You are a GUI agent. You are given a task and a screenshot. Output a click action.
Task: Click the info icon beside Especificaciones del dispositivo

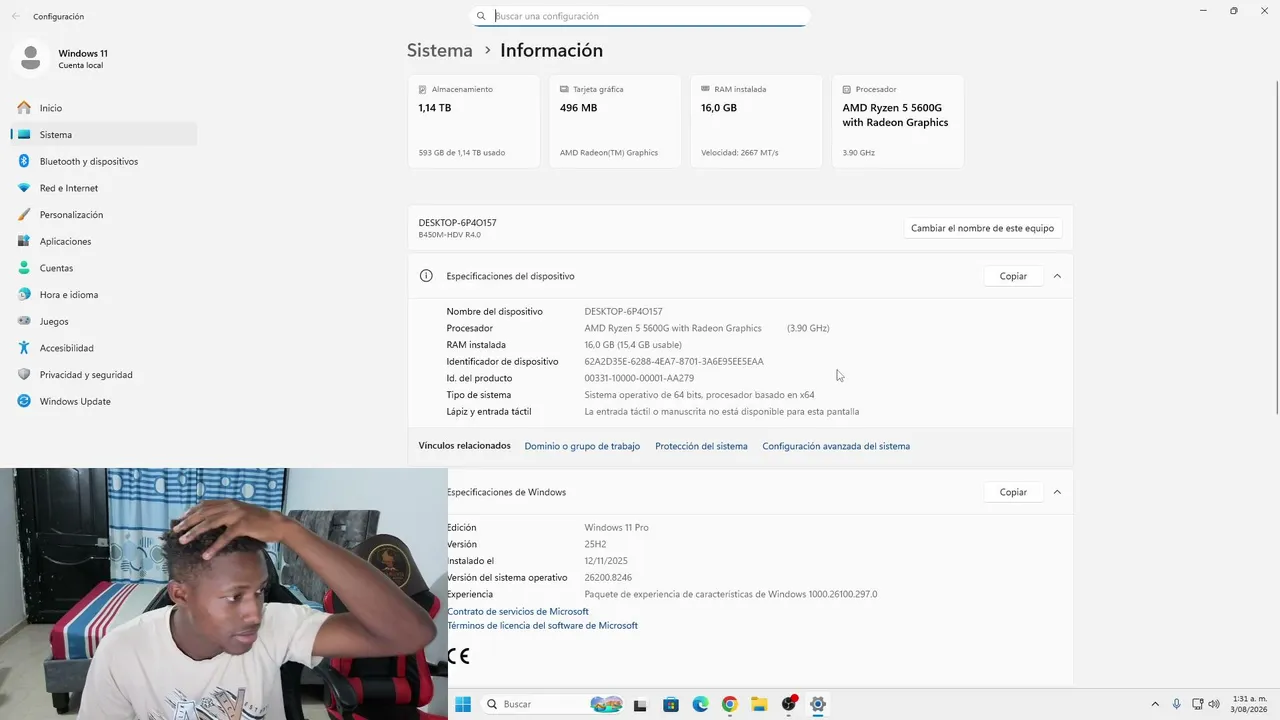tap(426, 276)
